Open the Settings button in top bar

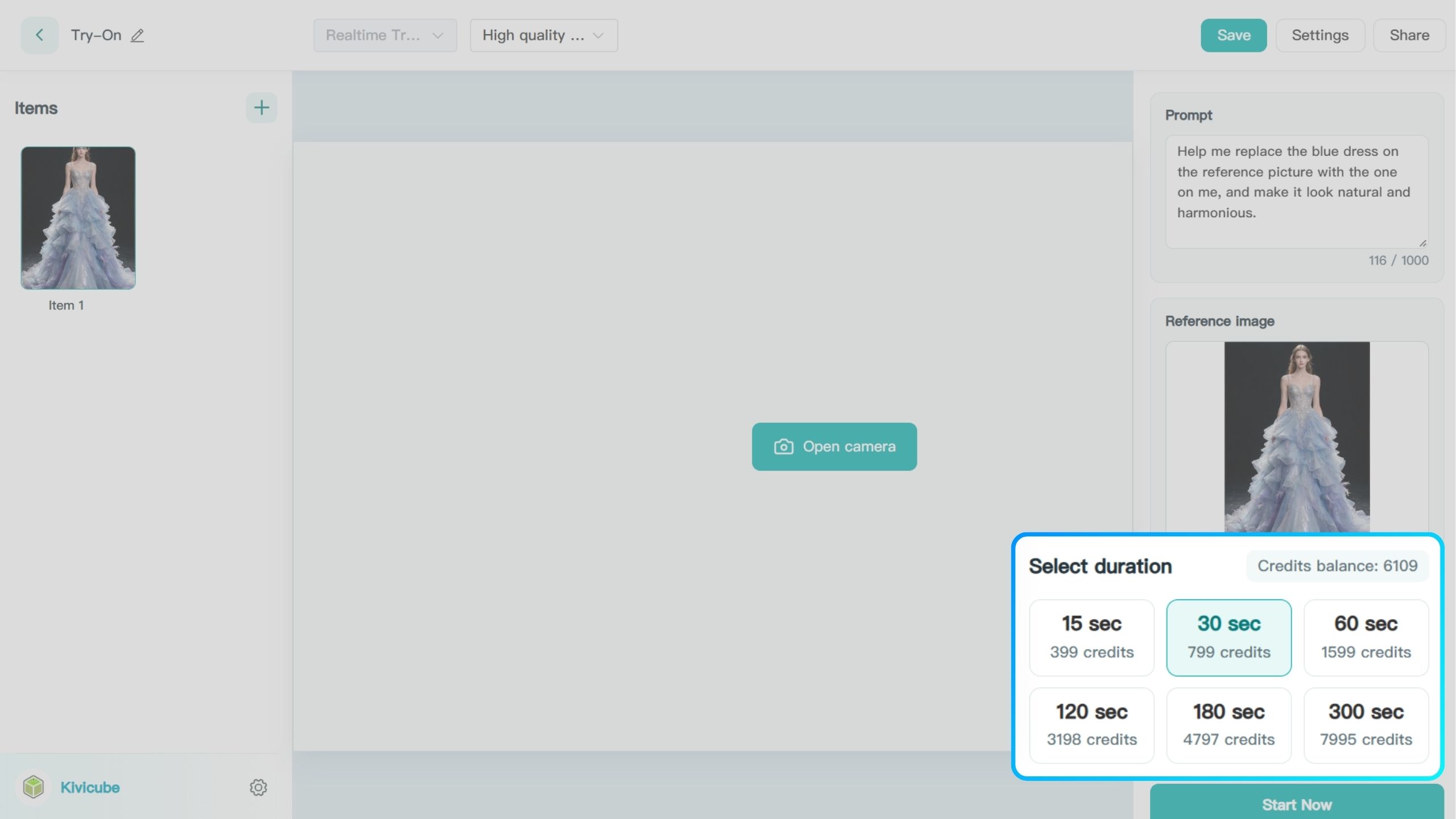point(1320,35)
